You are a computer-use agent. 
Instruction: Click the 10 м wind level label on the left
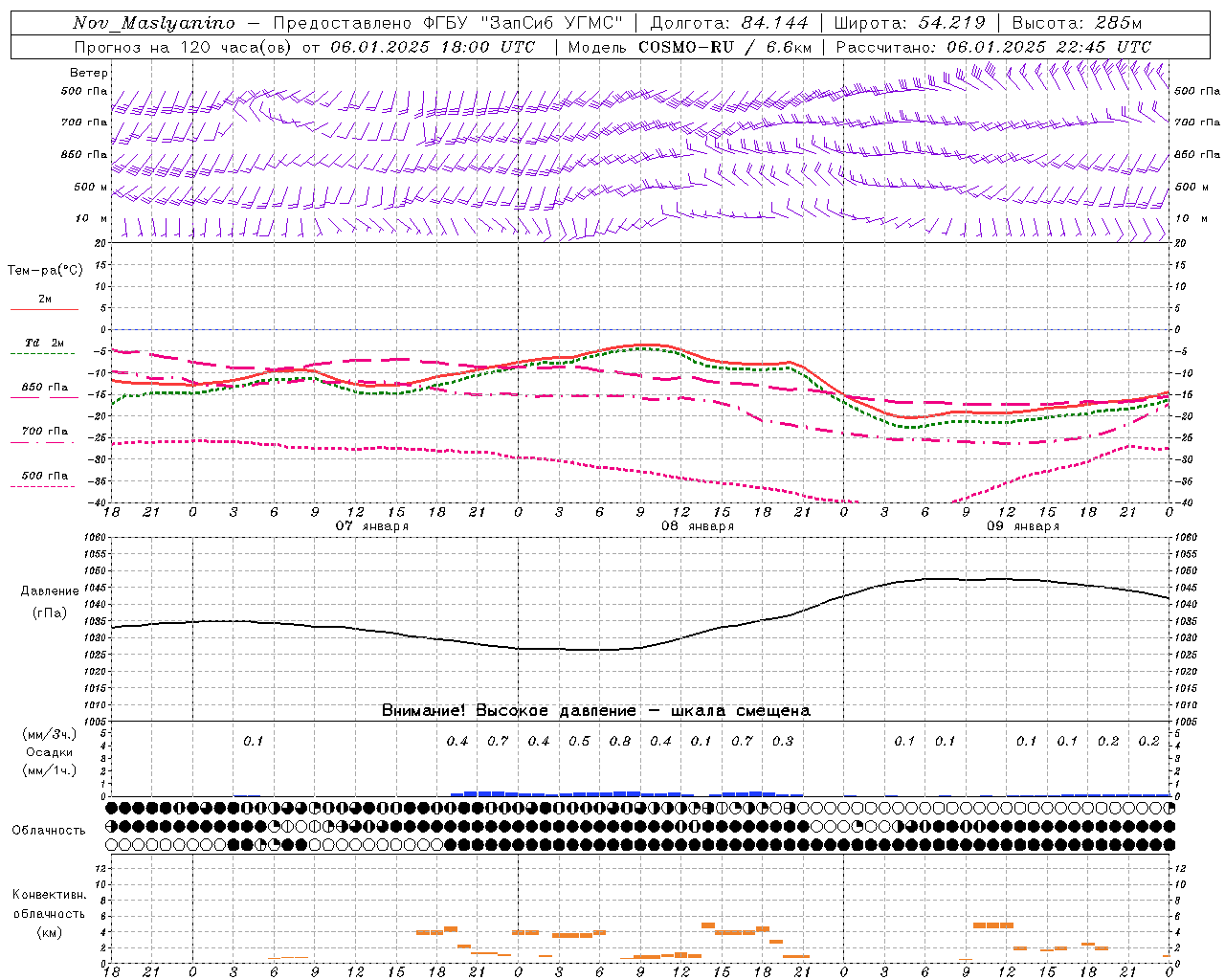92,219
